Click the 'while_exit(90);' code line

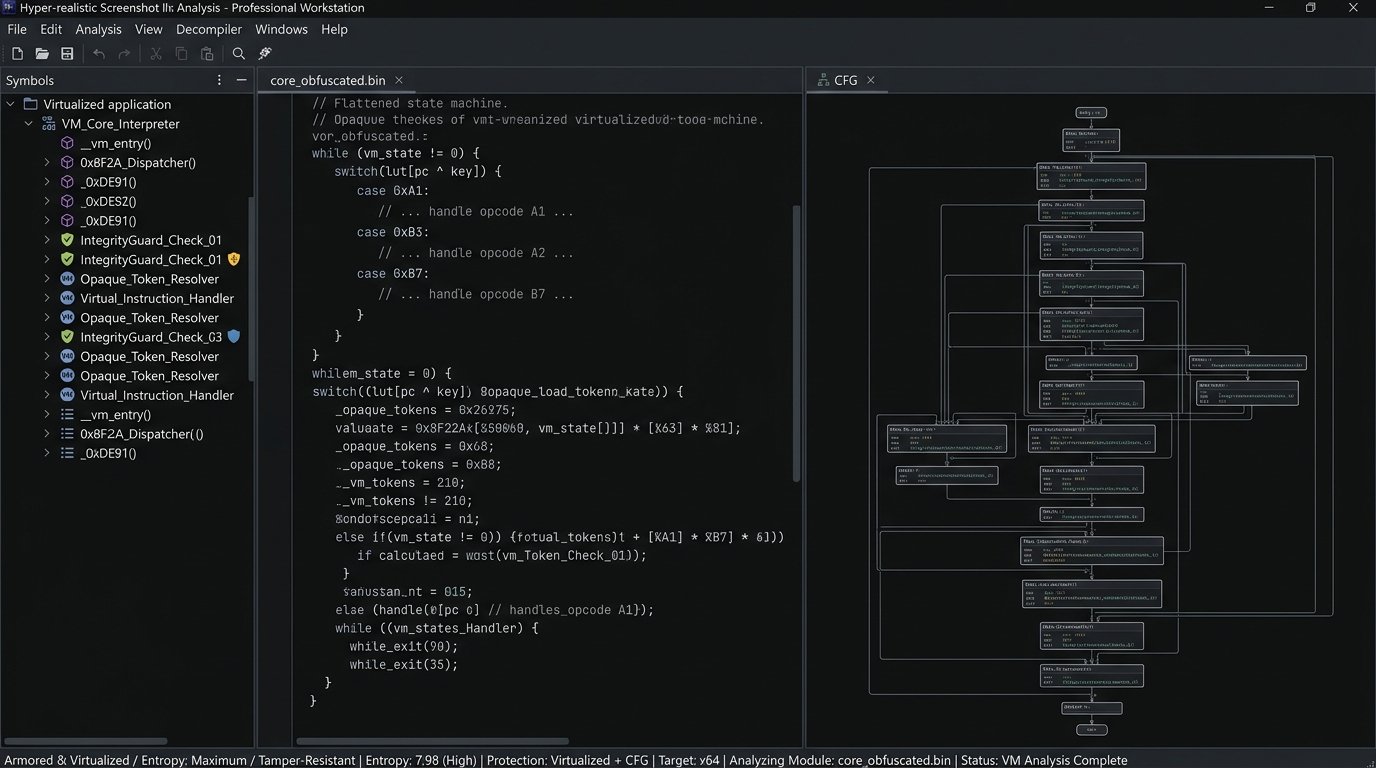(404, 646)
